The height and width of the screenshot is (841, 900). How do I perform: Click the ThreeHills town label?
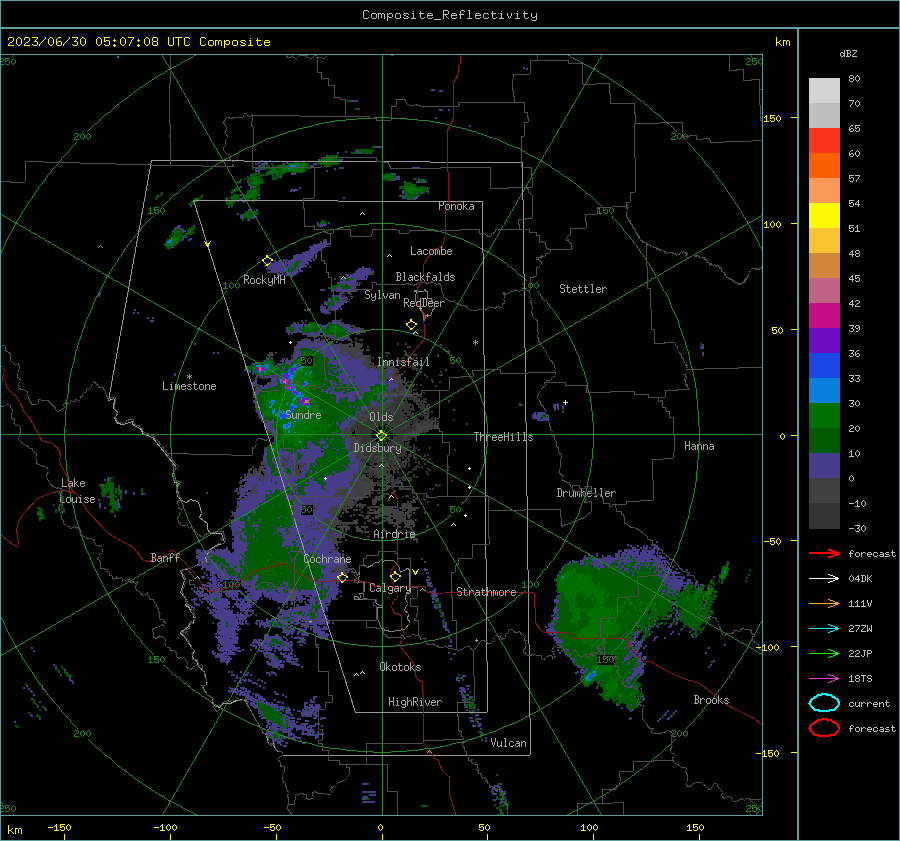pos(503,437)
